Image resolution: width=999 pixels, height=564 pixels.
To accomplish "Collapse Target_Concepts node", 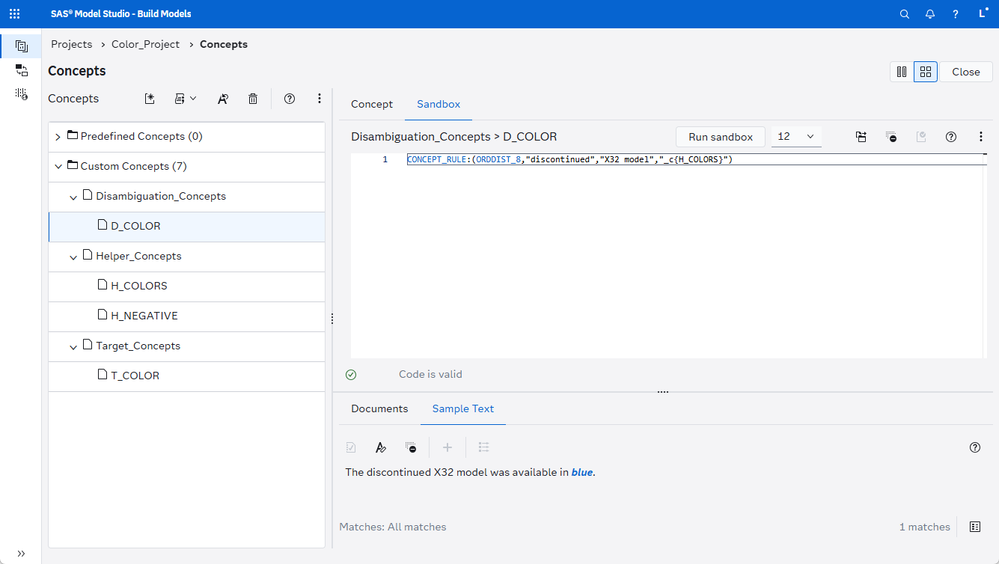I will [x=73, y=347].
